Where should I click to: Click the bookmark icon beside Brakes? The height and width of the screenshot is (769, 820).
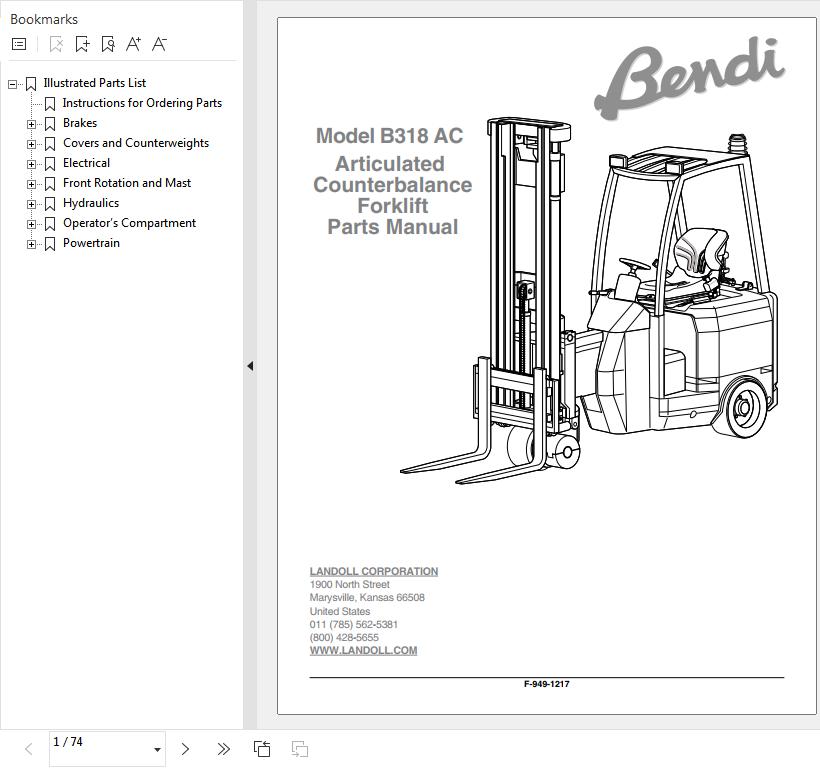[50, 125]
